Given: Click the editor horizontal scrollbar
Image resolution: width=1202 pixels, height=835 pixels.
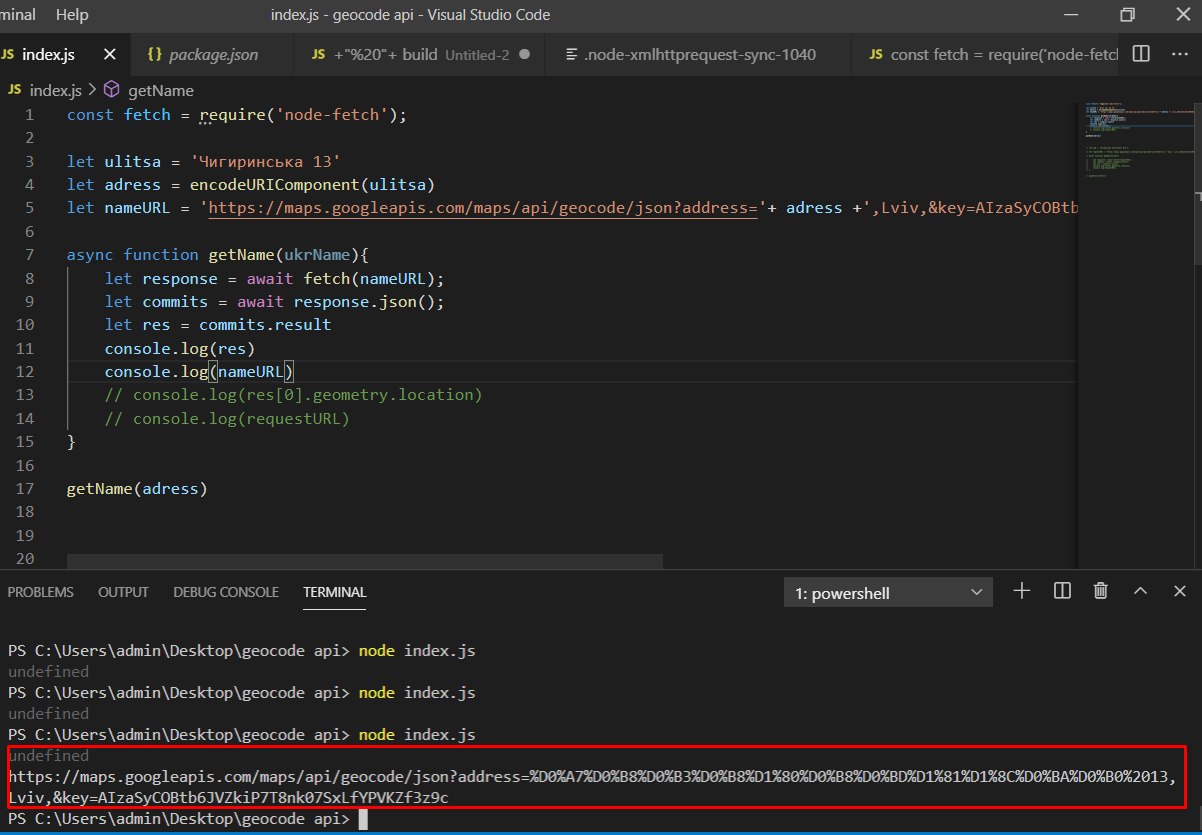Looking at the screenshot, I should point(364,561).
